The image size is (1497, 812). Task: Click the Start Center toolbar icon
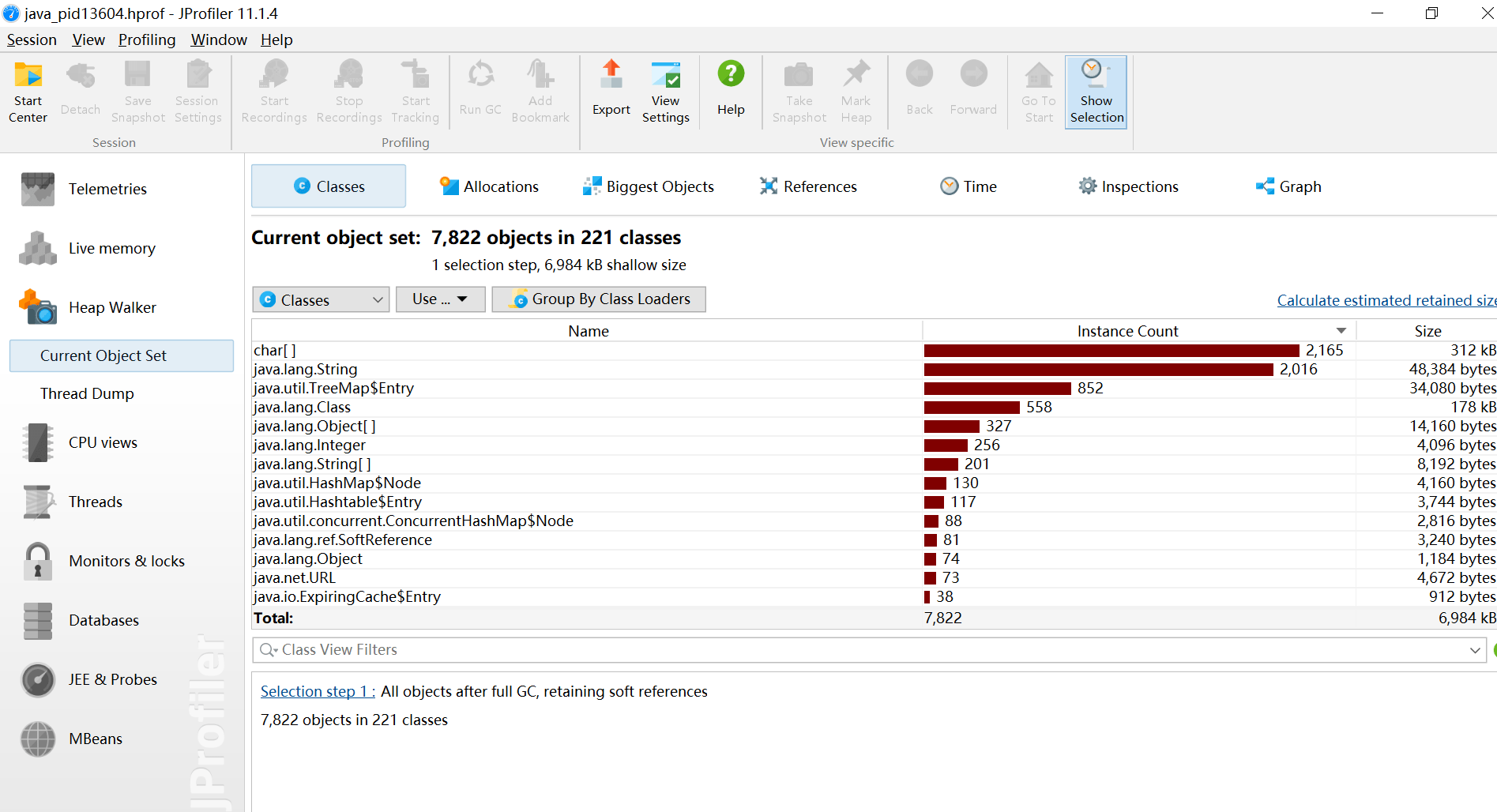point(28,92)
